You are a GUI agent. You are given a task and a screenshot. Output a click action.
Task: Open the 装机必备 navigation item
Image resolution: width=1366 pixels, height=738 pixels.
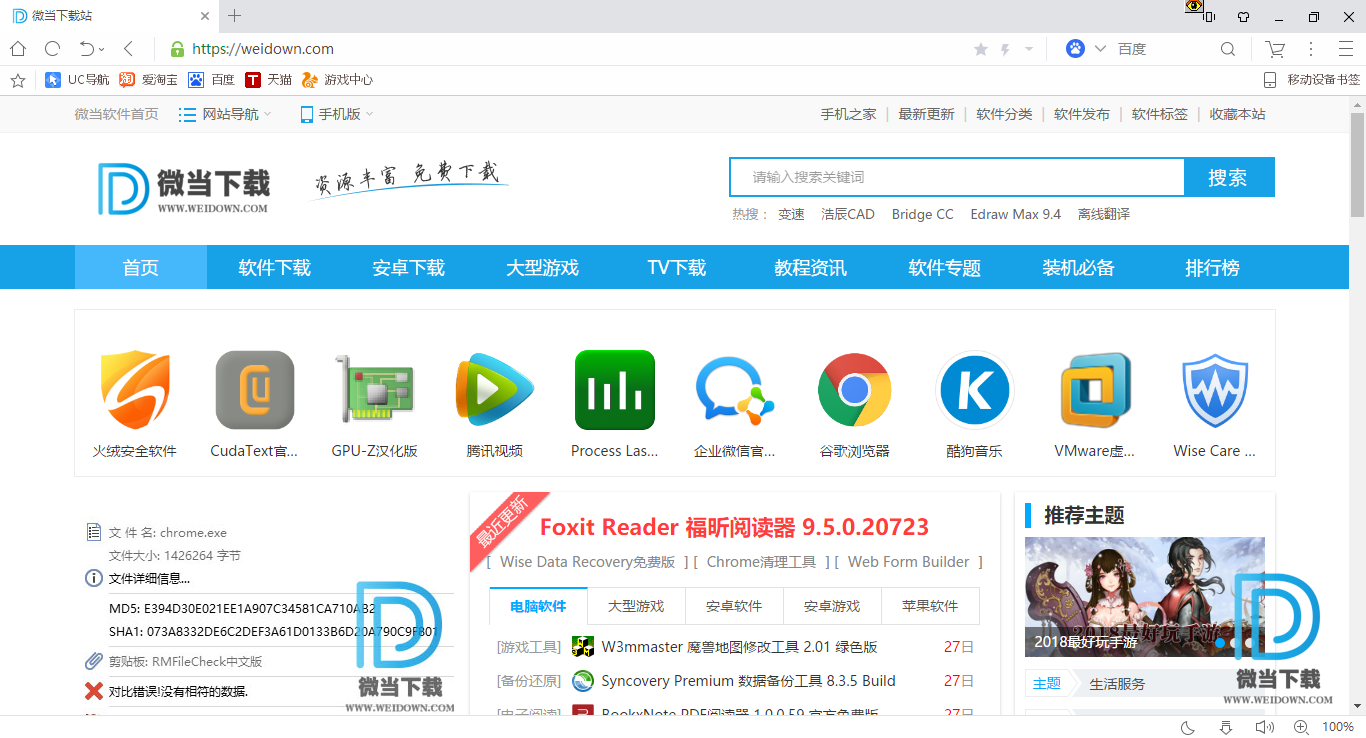[1079, 267]
